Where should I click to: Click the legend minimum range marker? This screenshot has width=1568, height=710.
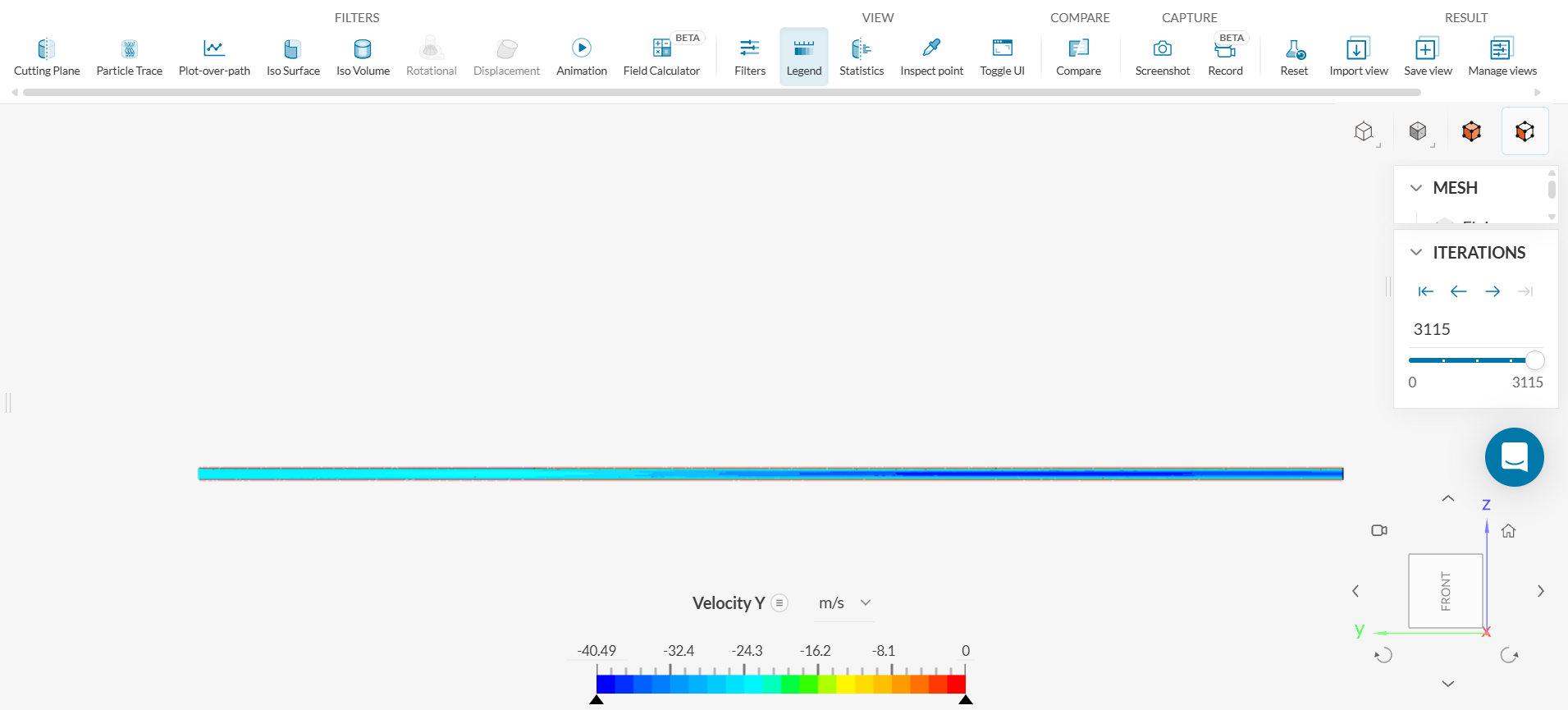[x=597, y=700]
